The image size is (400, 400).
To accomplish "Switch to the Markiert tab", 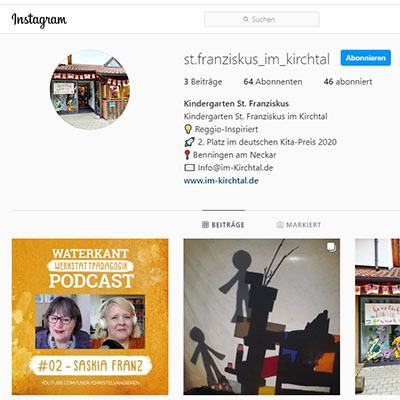I will [x=299, y=225].
